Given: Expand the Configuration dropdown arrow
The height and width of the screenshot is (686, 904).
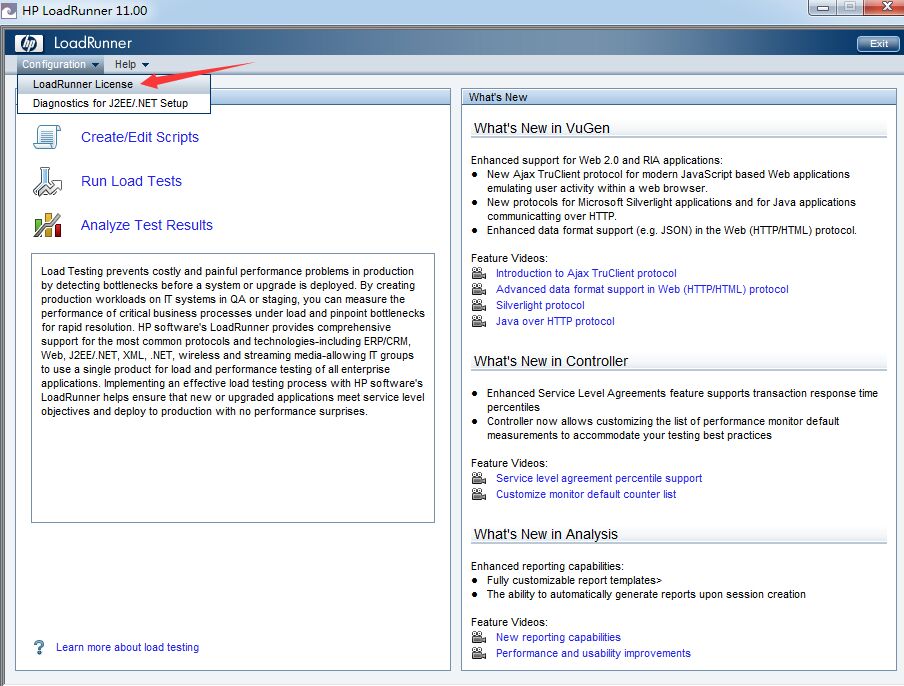Looking at the screenshot, I should tap(96, 65).
